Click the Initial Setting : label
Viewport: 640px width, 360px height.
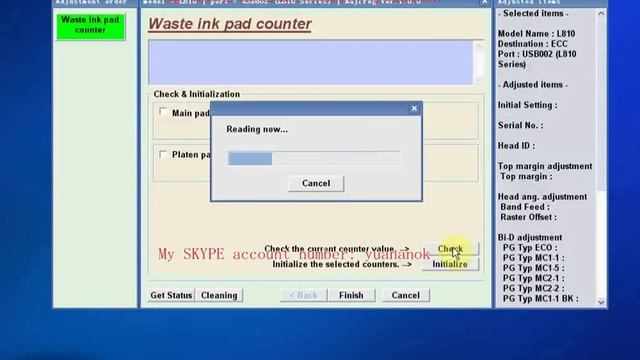(527, 105)
